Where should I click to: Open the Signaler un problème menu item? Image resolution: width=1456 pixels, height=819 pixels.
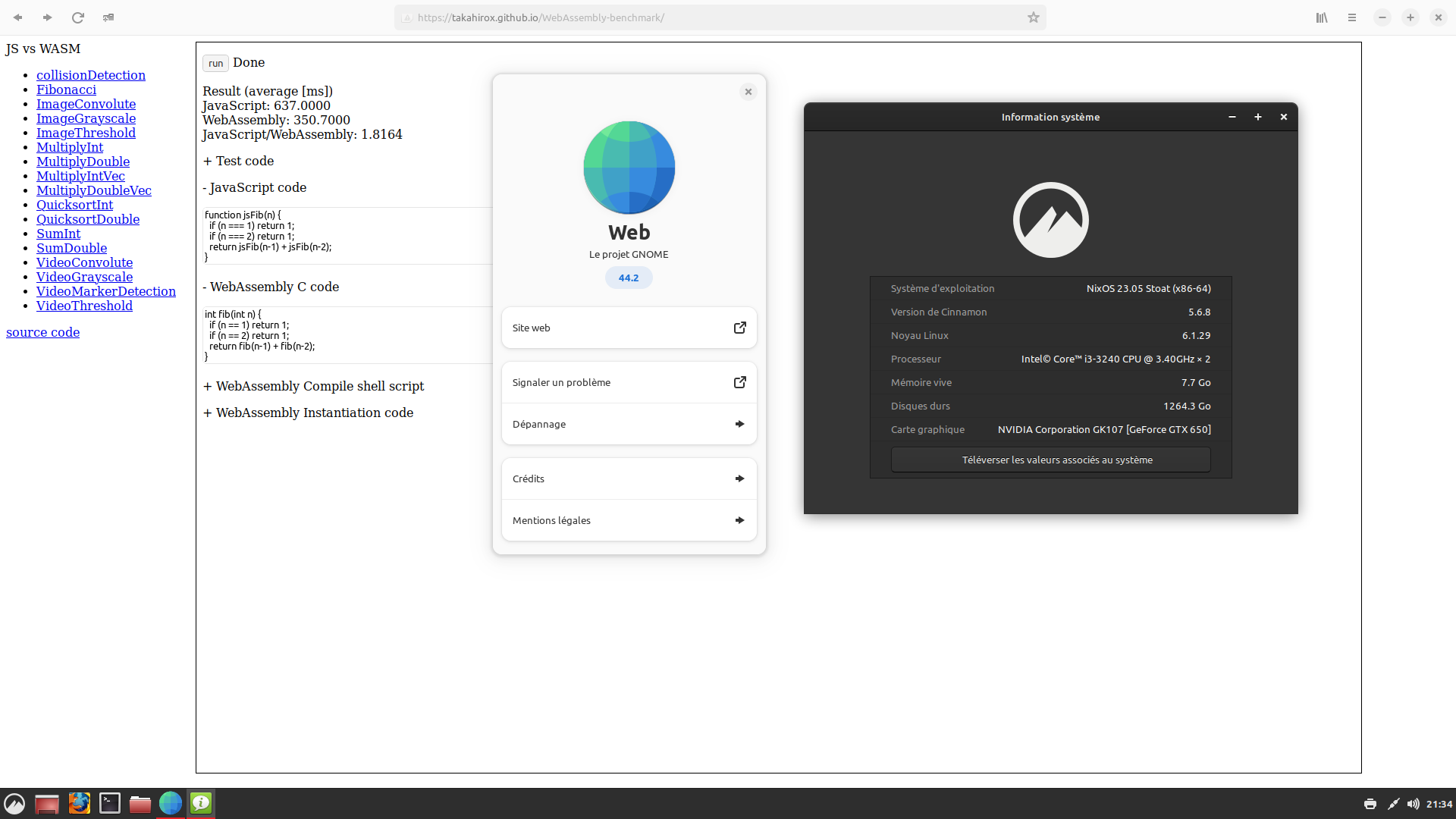(x=629, y=382)
